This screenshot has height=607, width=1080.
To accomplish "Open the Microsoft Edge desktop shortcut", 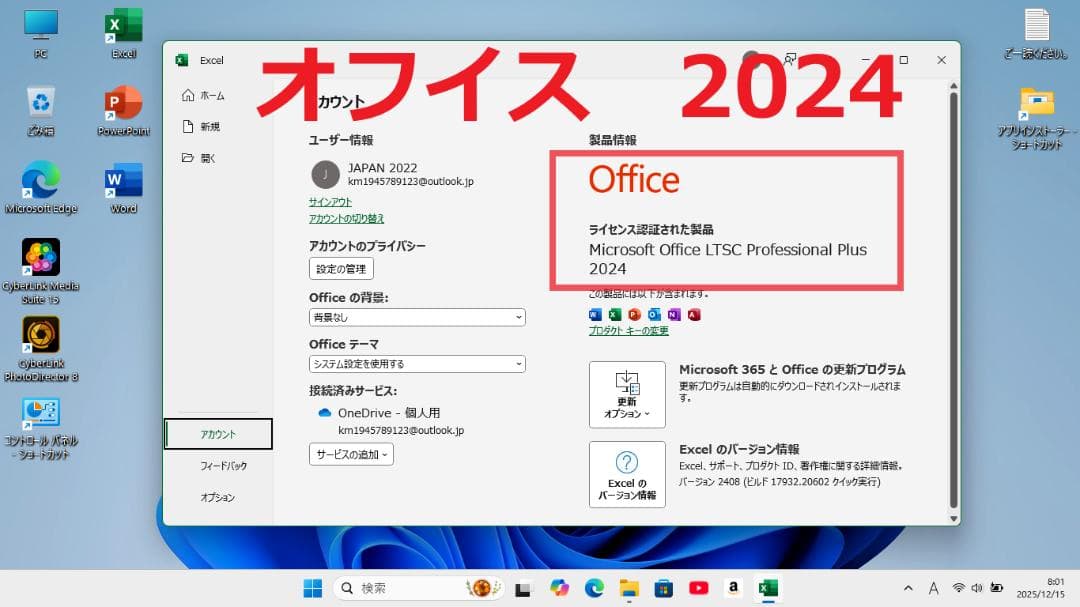I will click(41, 187).
